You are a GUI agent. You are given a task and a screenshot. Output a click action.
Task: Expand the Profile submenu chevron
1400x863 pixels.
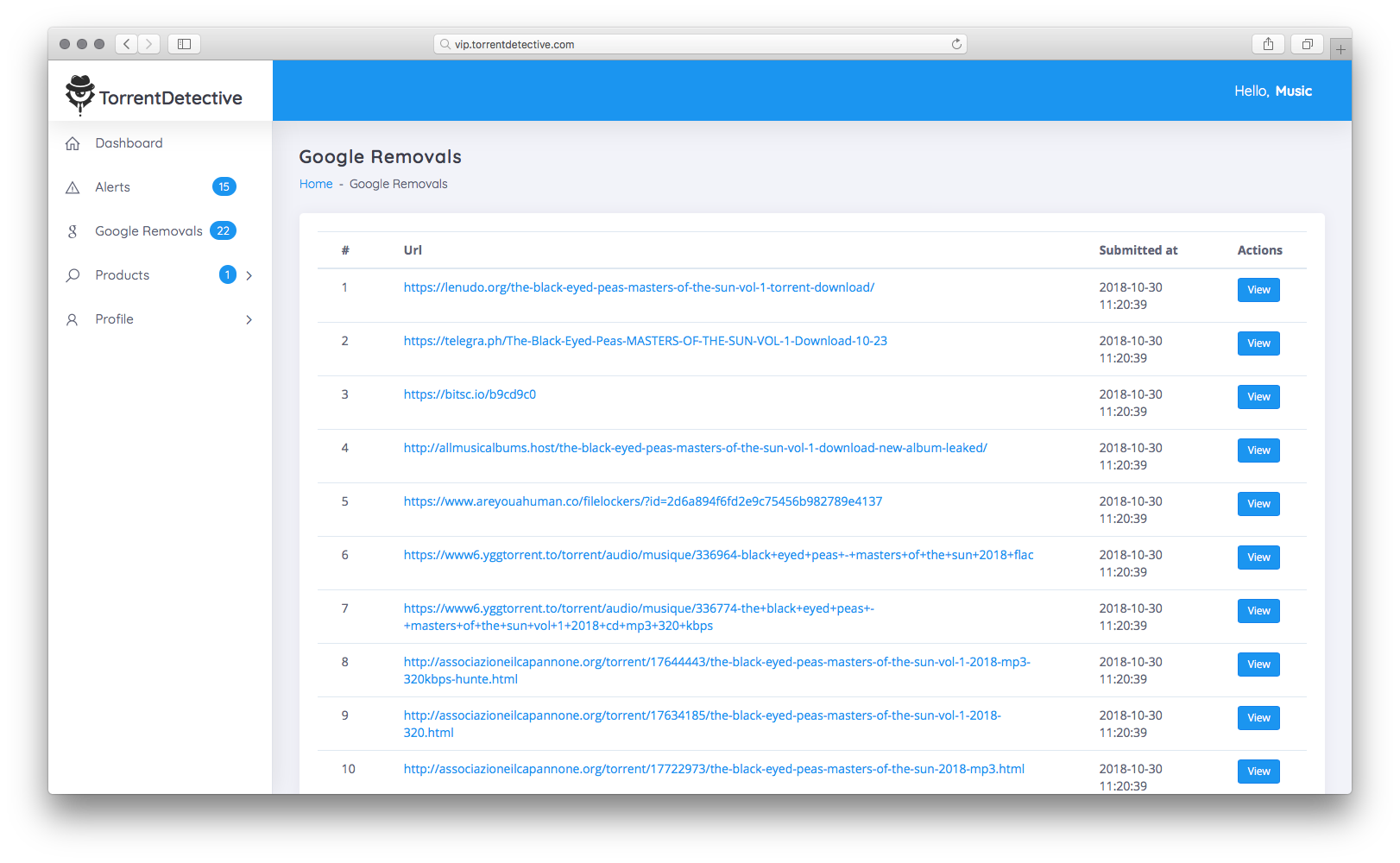[x=249, y=319]
